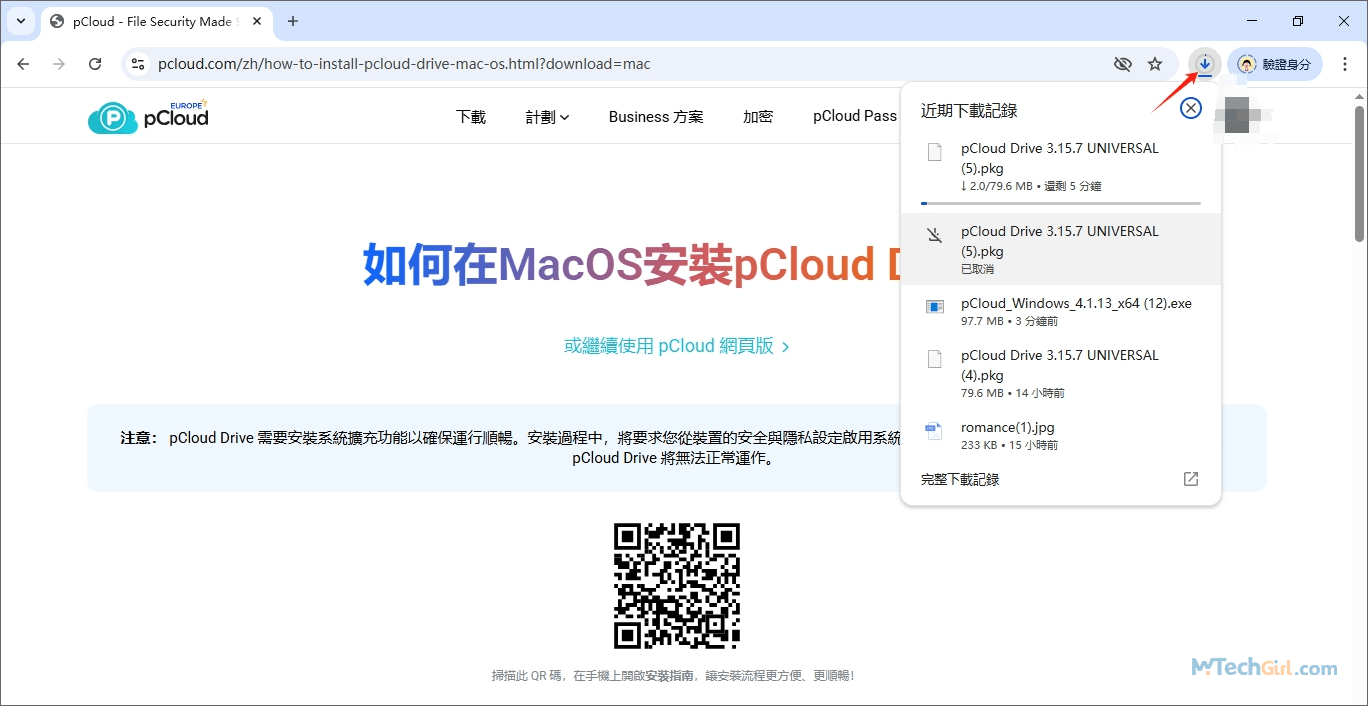Open the Business 方案 menu item
Viewport: 1368px width, 706px height.
(656, 116)
